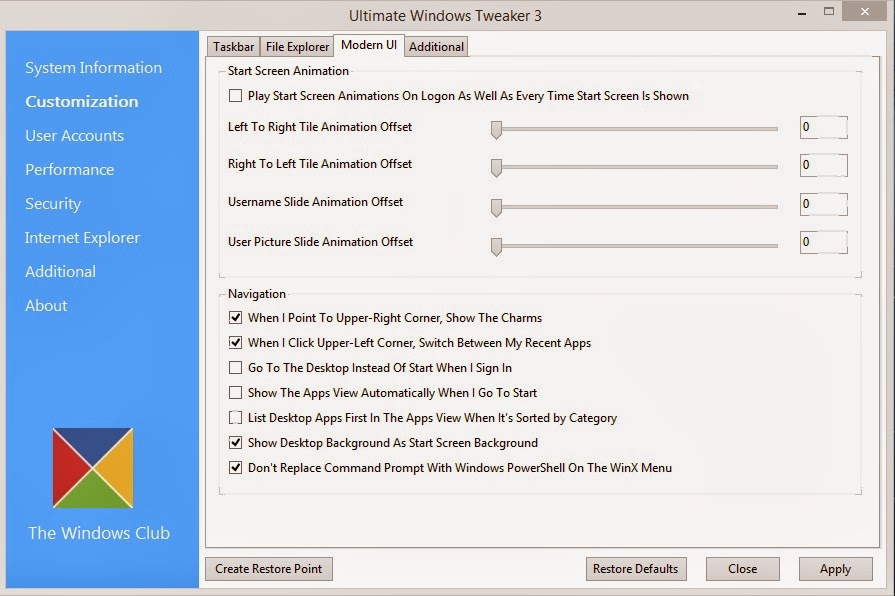Click the Username Slide Animation Offset slider
Screen dimensions: 895x596
[634, 207]
